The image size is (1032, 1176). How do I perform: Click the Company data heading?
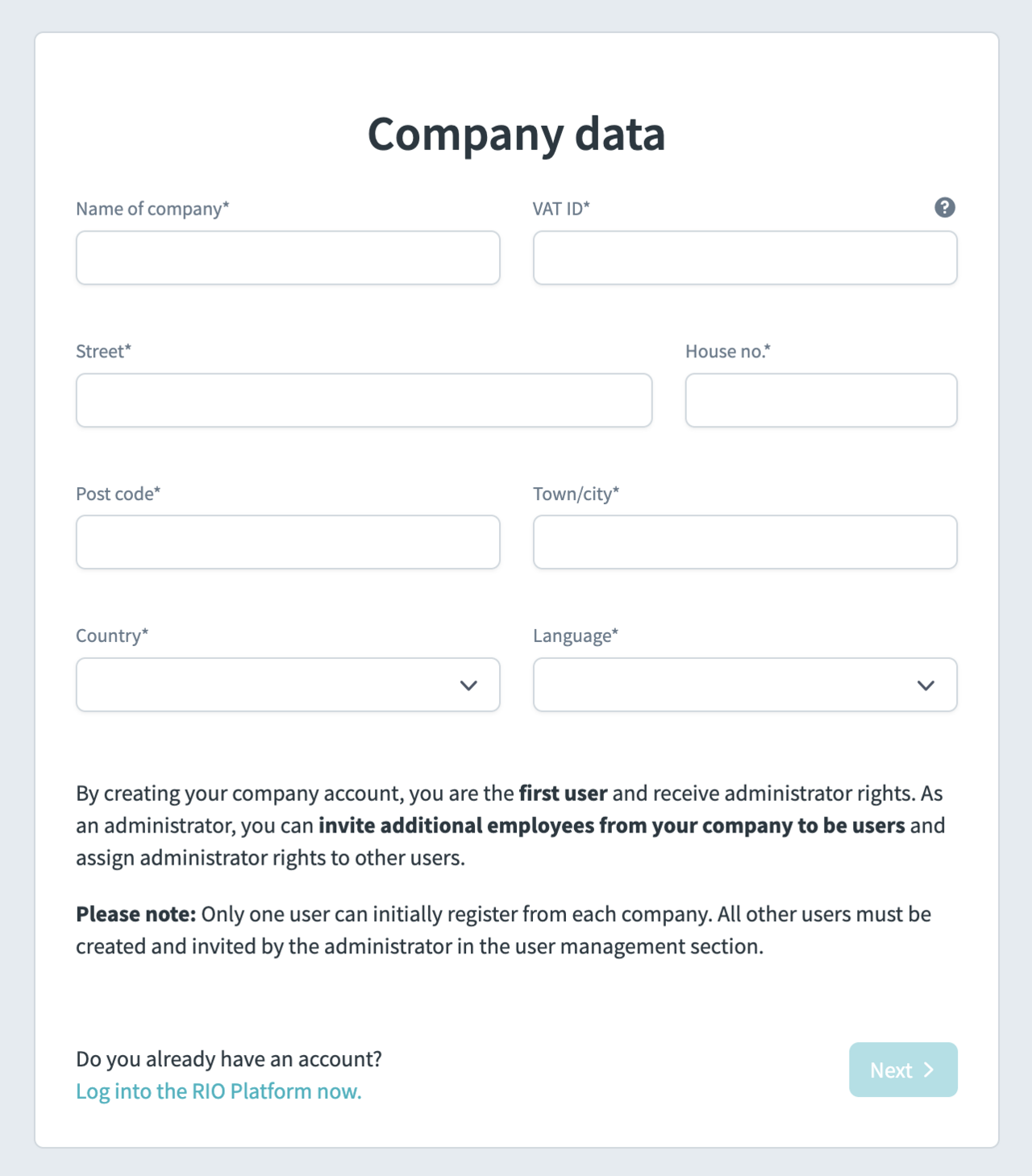click(x=516, y=135)
